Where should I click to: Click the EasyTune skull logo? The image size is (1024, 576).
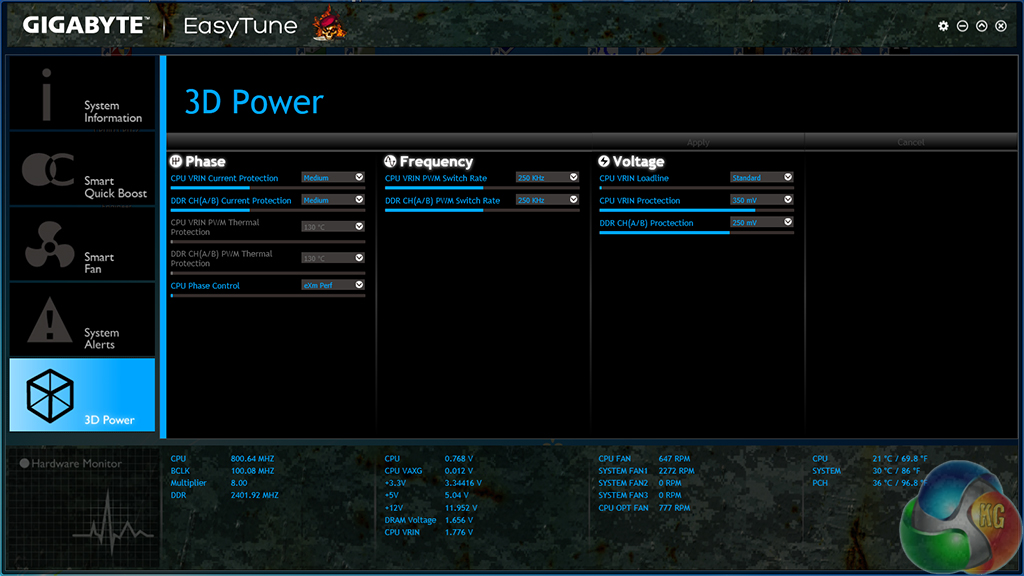tap(328, 24)
